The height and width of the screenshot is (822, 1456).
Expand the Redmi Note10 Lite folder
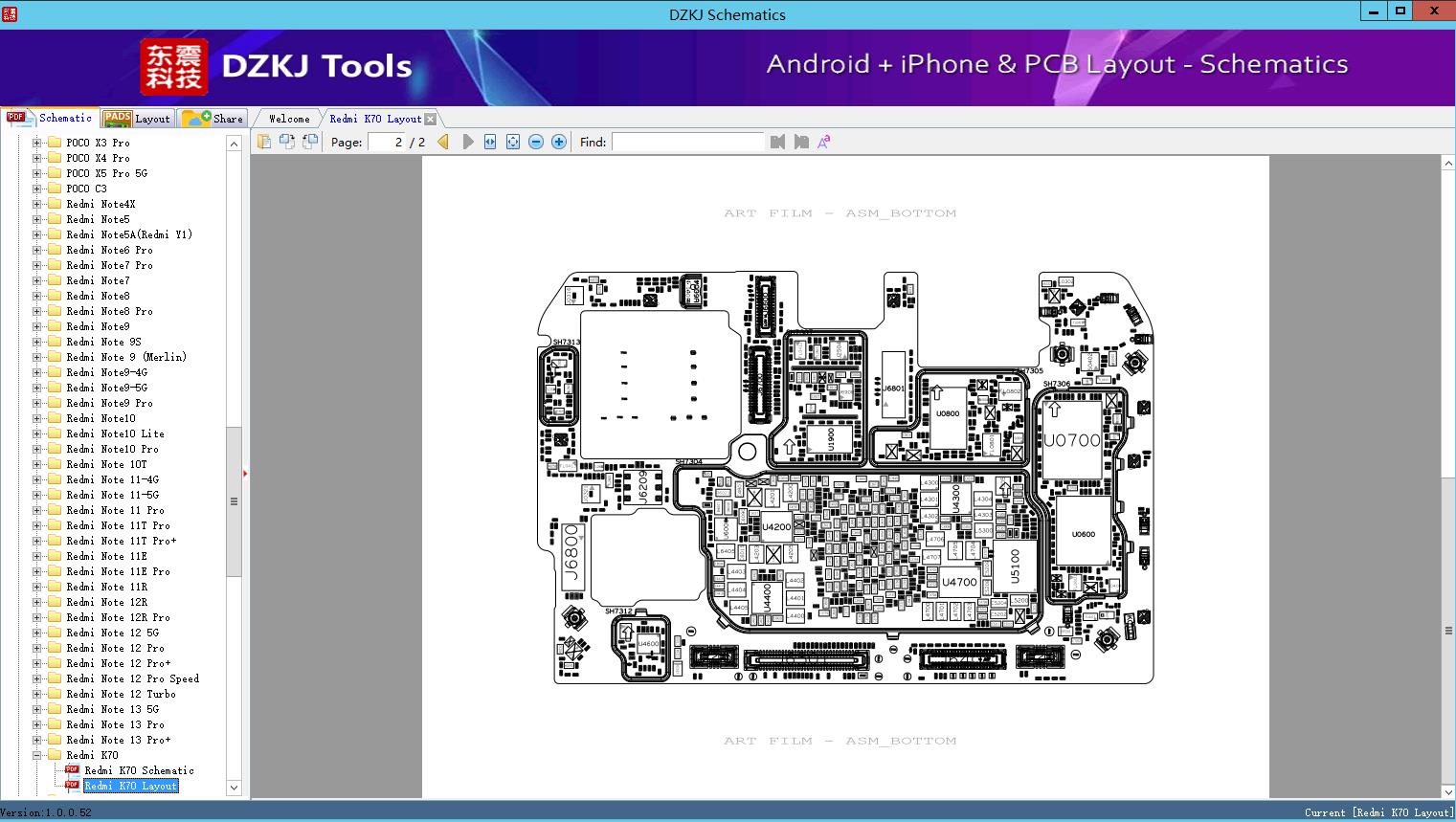(x=36, y=433)
